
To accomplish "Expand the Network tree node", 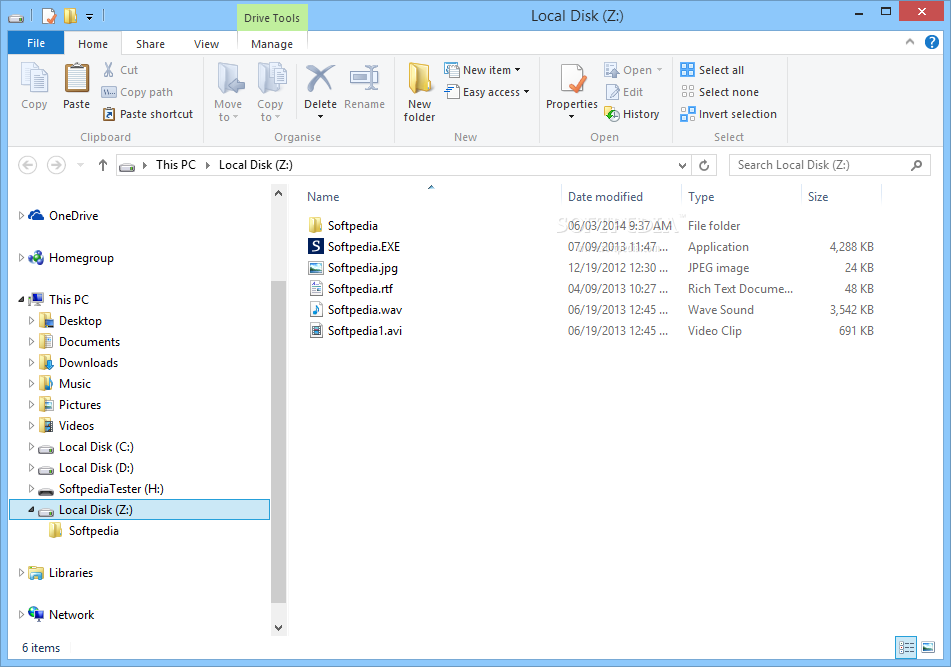I will pyautogui.click(x=21, y=614).
